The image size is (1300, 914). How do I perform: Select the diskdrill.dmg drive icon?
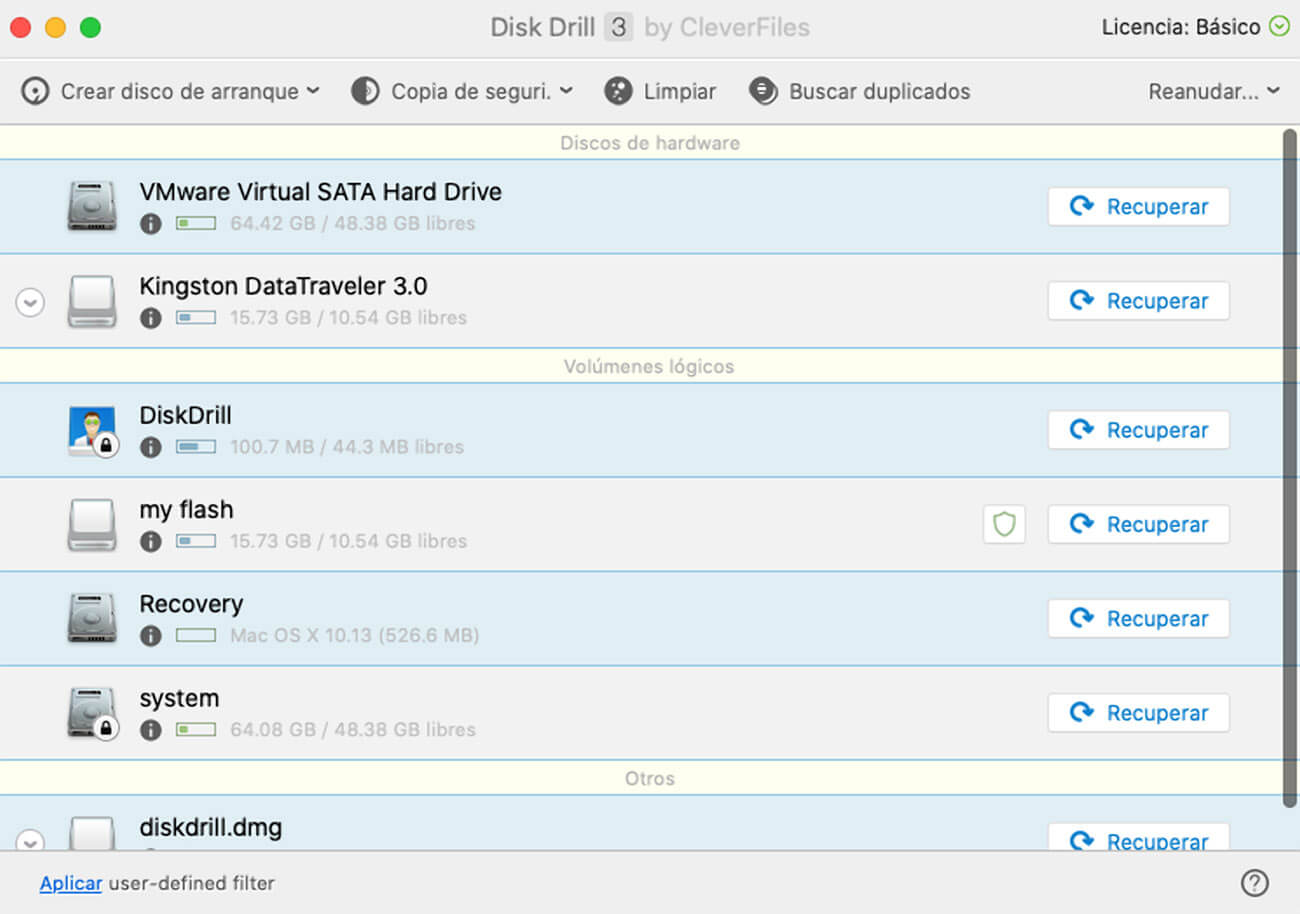pos(92,834)
